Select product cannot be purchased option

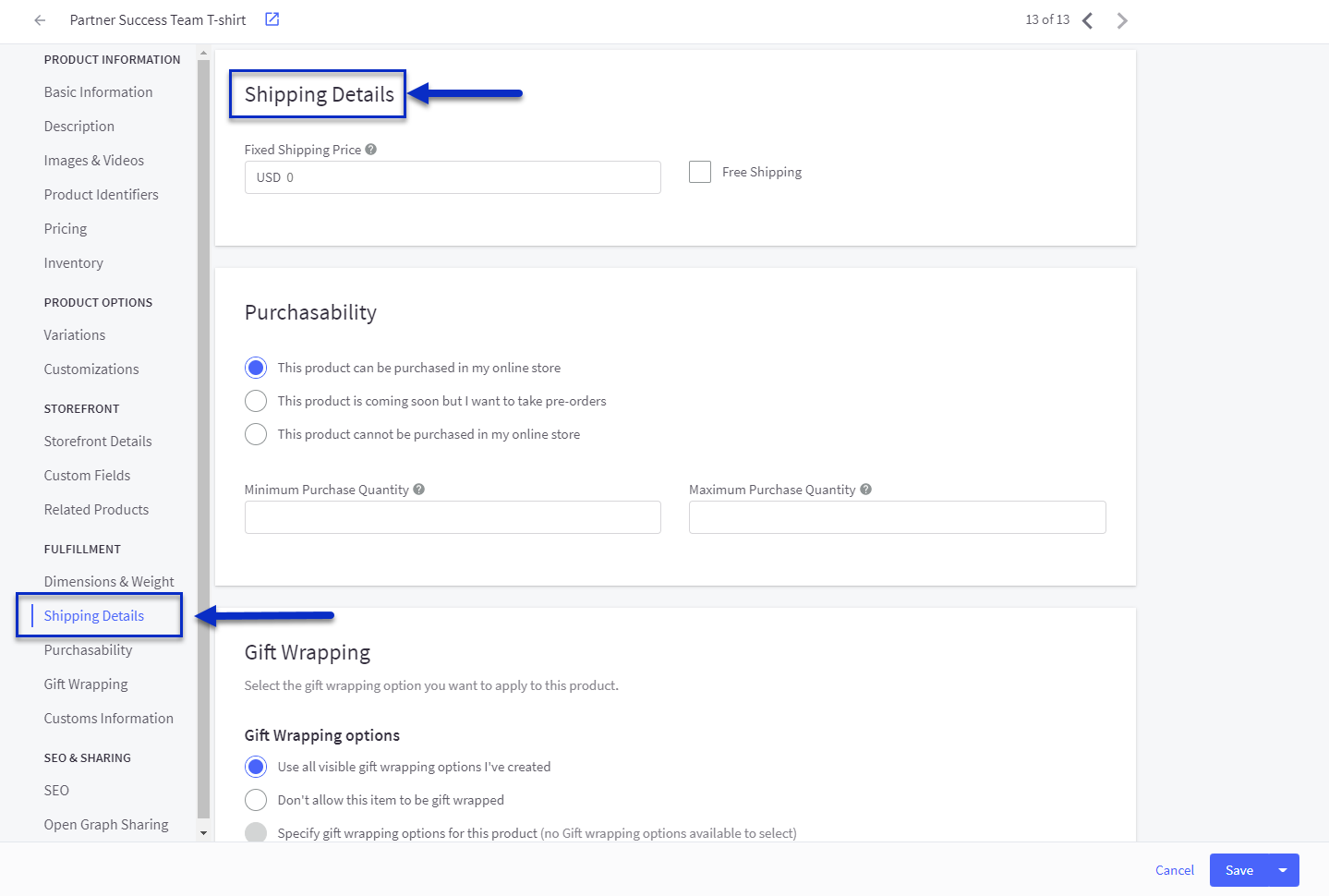coord(256,434)
